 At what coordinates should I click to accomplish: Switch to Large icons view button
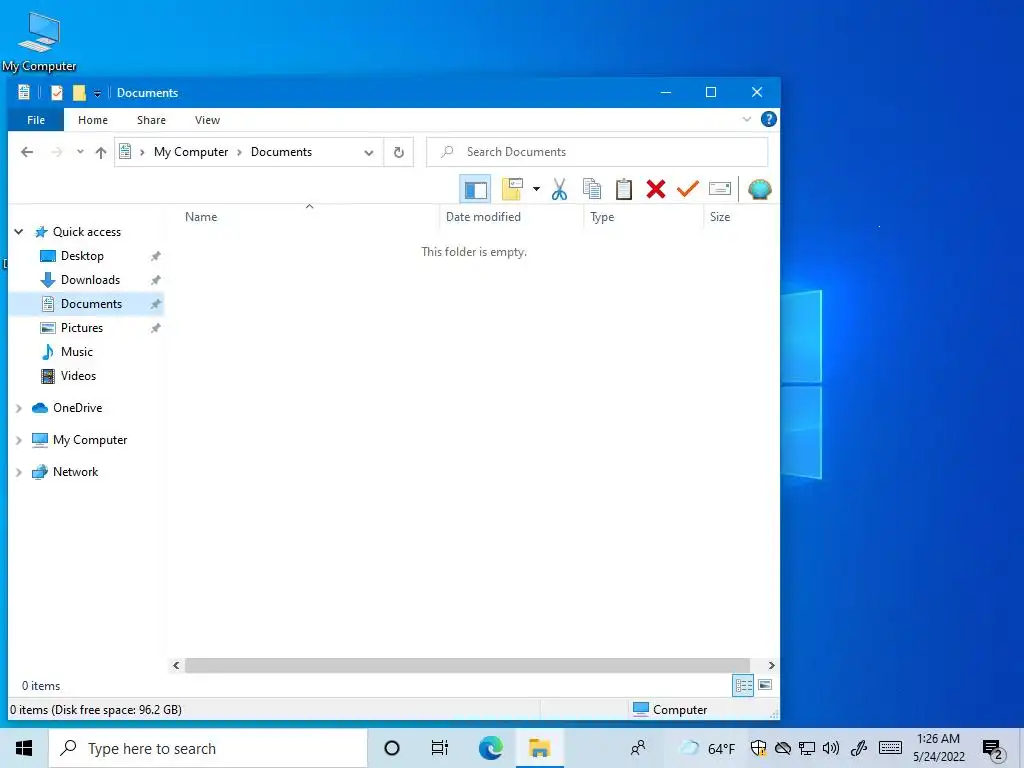pyautogui.click(x=765, y=686)
